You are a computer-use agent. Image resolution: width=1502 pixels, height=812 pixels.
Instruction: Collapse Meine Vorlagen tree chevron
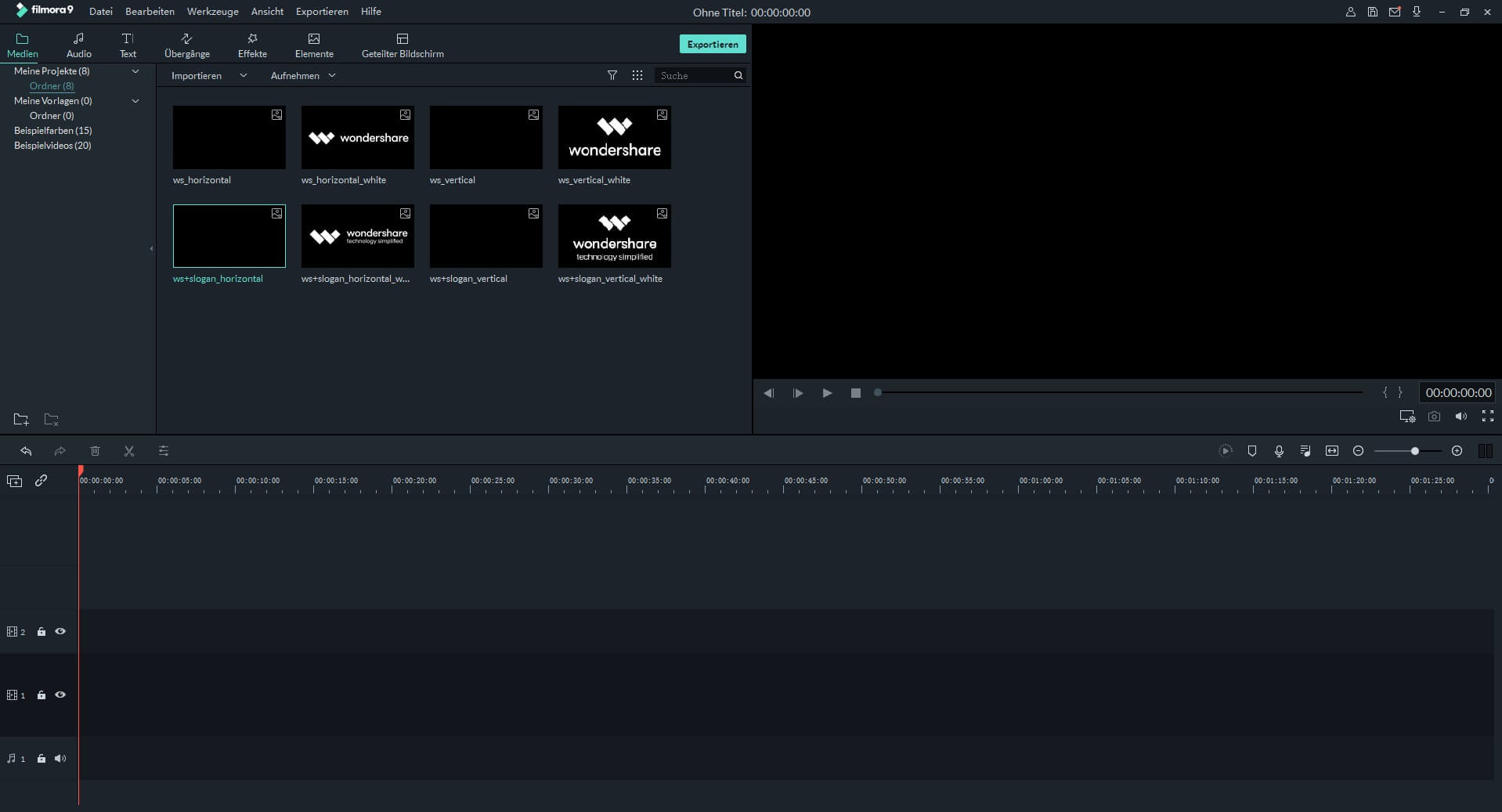pyautogui.click(x=135, y=101)
